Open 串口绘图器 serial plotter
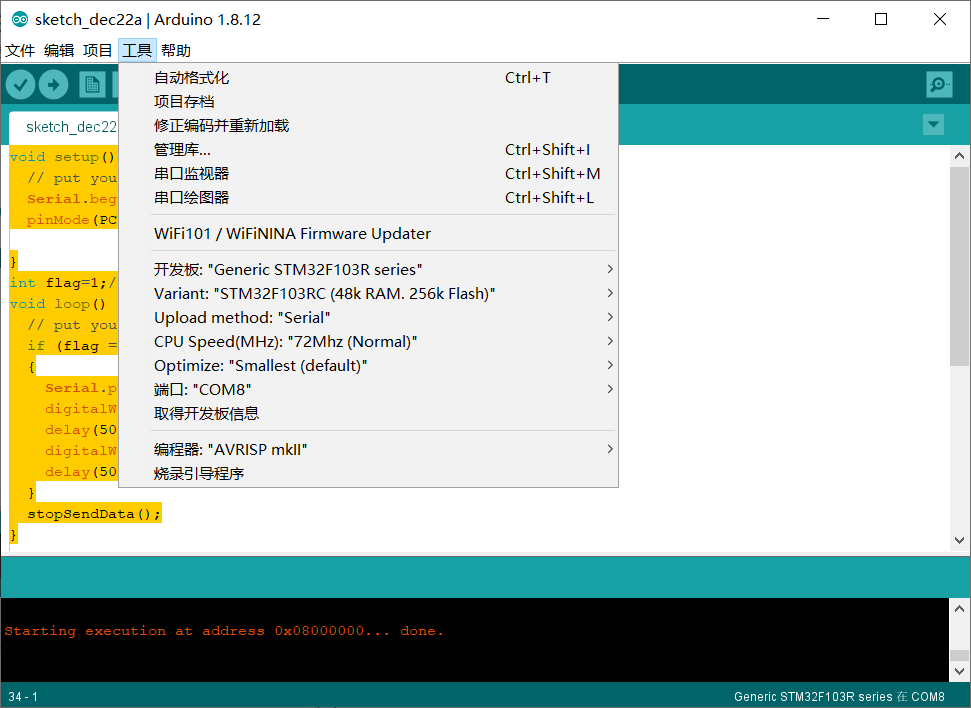Viewport: 971px width, 708px height. pos(368,198)
